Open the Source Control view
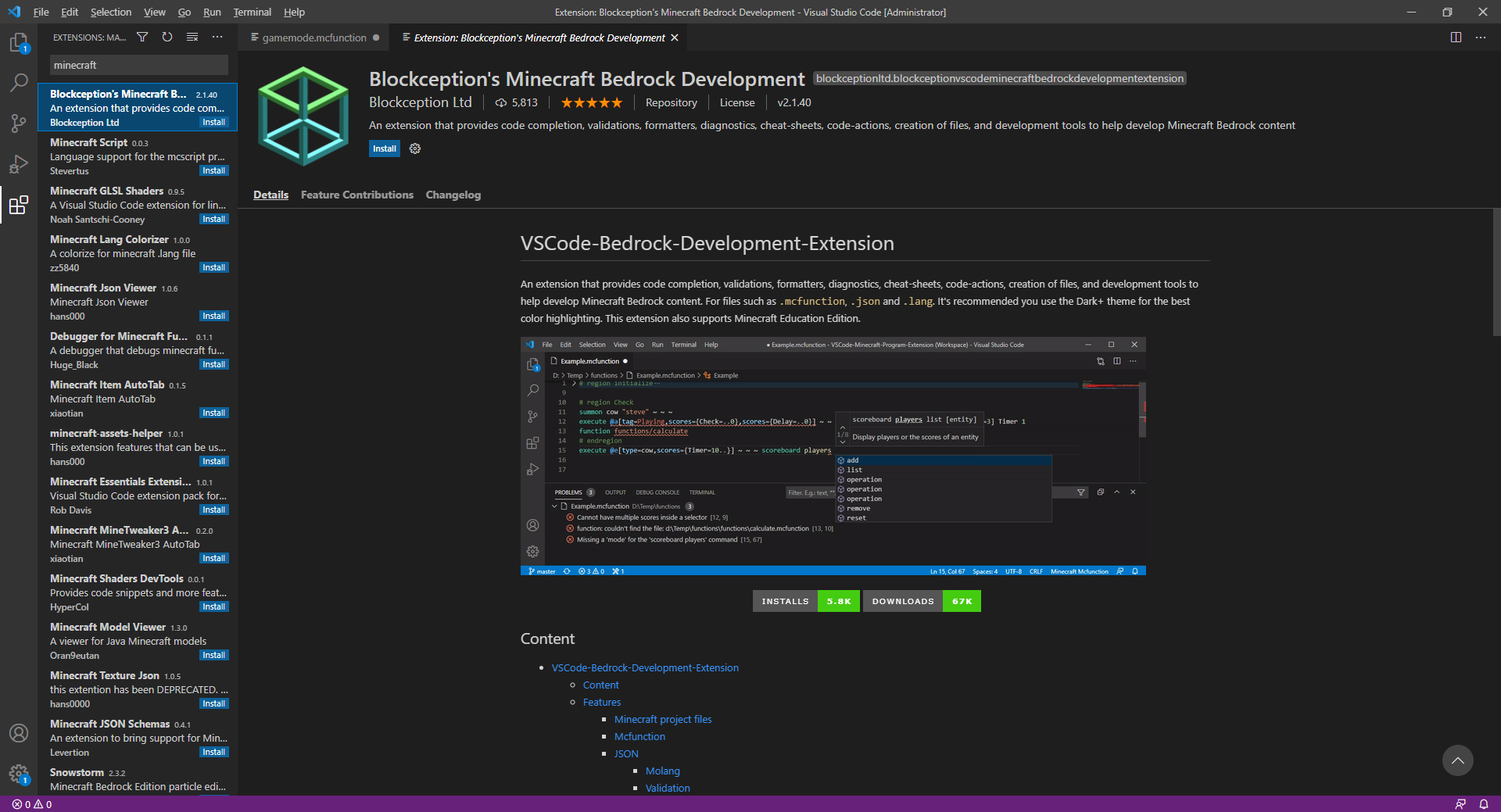1501x812 pixels. [19, 123]
